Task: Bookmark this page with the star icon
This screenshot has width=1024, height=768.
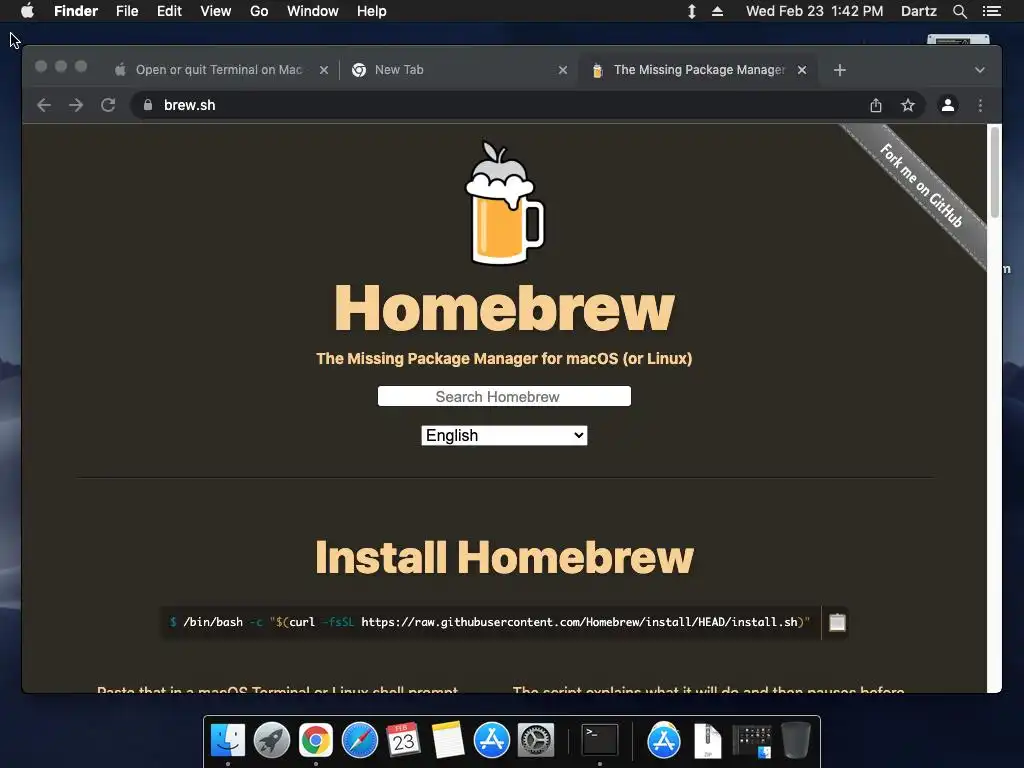Action: pyautogui.click(x=908, y=105)
